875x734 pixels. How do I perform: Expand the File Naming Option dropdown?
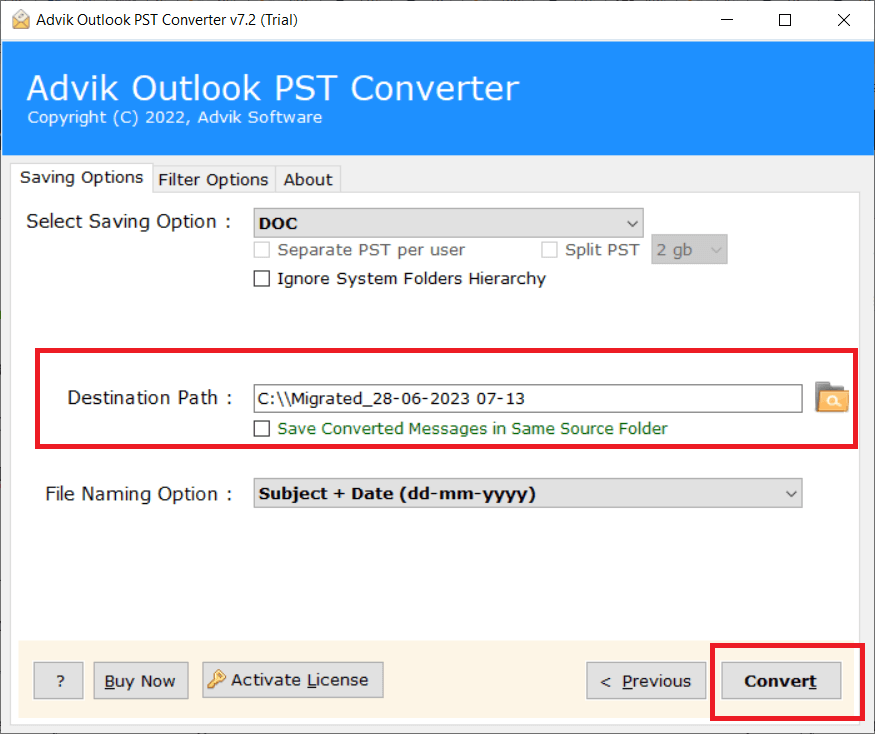coord(527,493)
